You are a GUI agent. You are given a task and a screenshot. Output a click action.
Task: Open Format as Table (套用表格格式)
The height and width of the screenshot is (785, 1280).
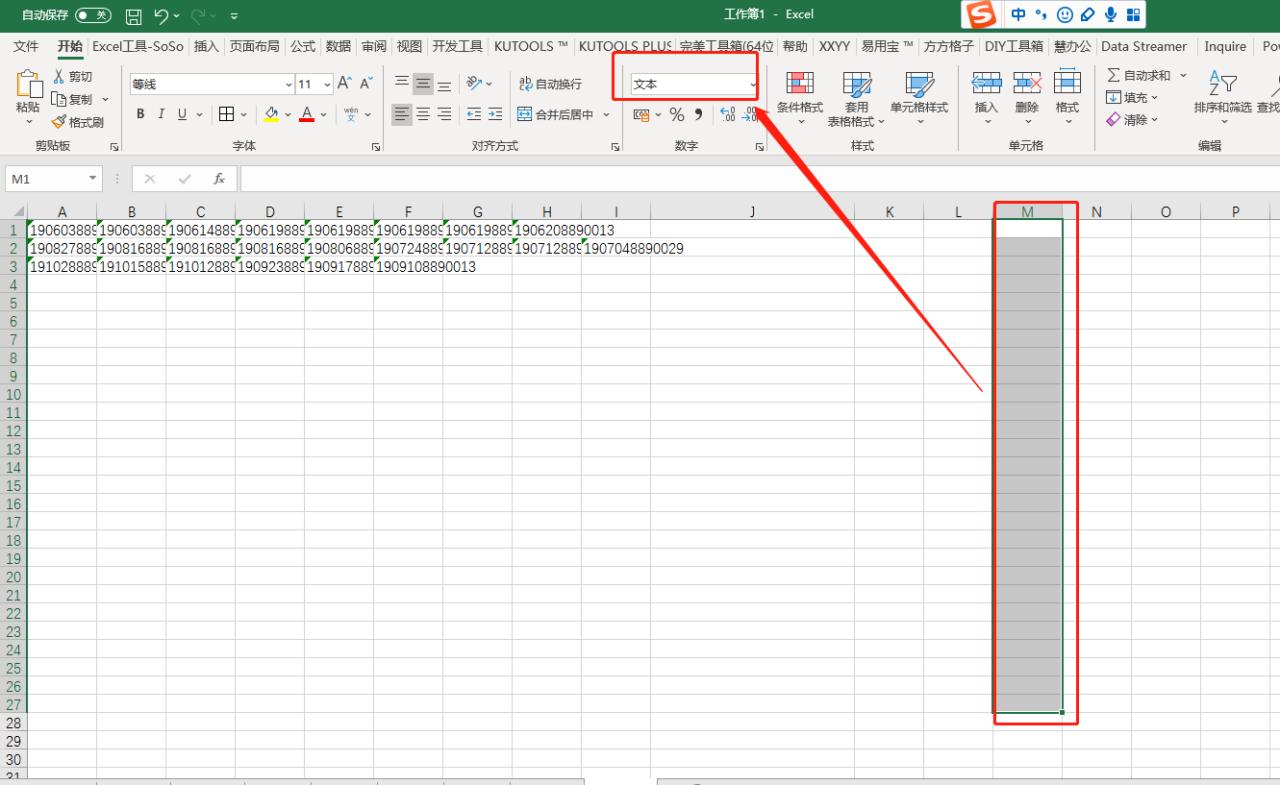(856, 99)
